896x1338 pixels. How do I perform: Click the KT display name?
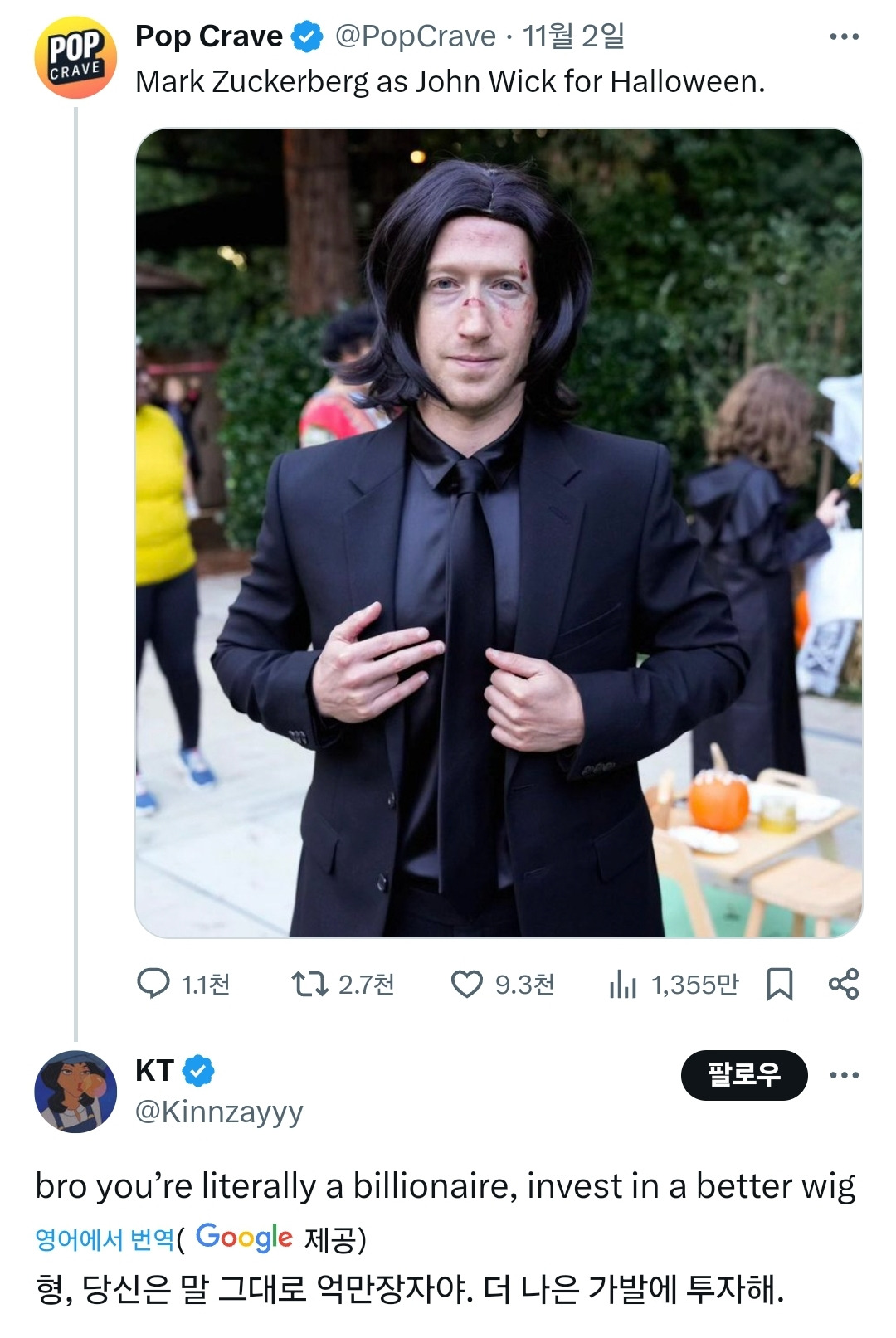click(x=154, y=1071)
